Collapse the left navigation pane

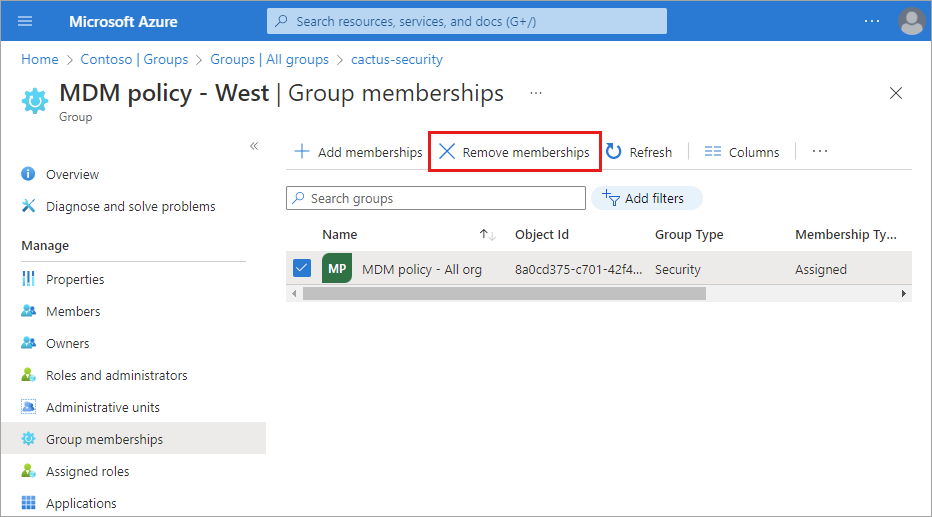click(x=254, y=146)
